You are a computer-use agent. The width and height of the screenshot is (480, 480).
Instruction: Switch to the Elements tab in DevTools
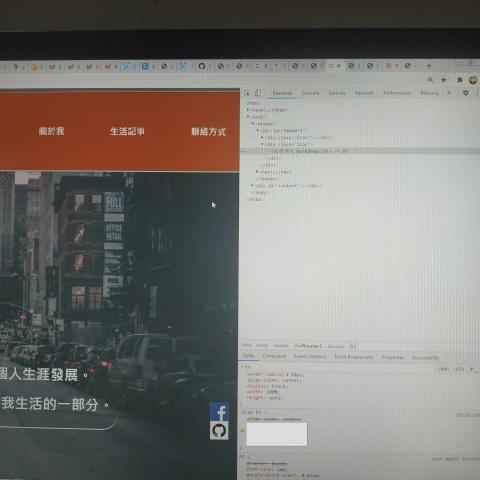point(282,93)
